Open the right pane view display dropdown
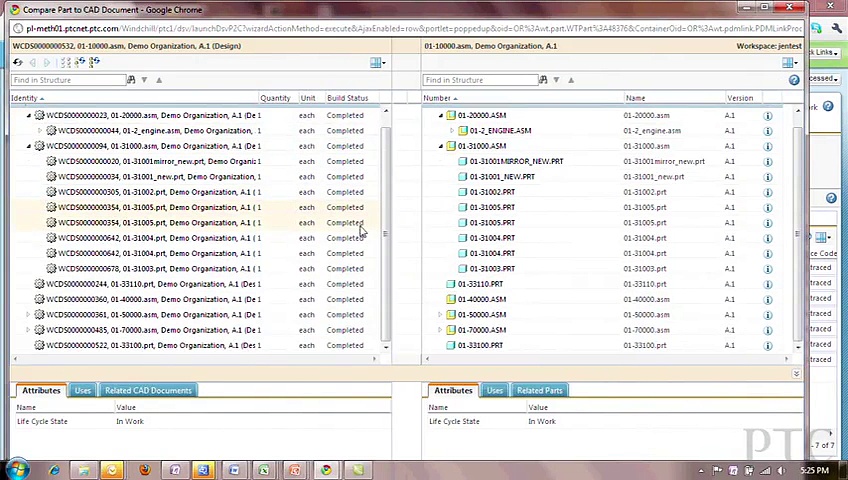The image size is (848, 480). pyautogui.click(x=789, y=63)
